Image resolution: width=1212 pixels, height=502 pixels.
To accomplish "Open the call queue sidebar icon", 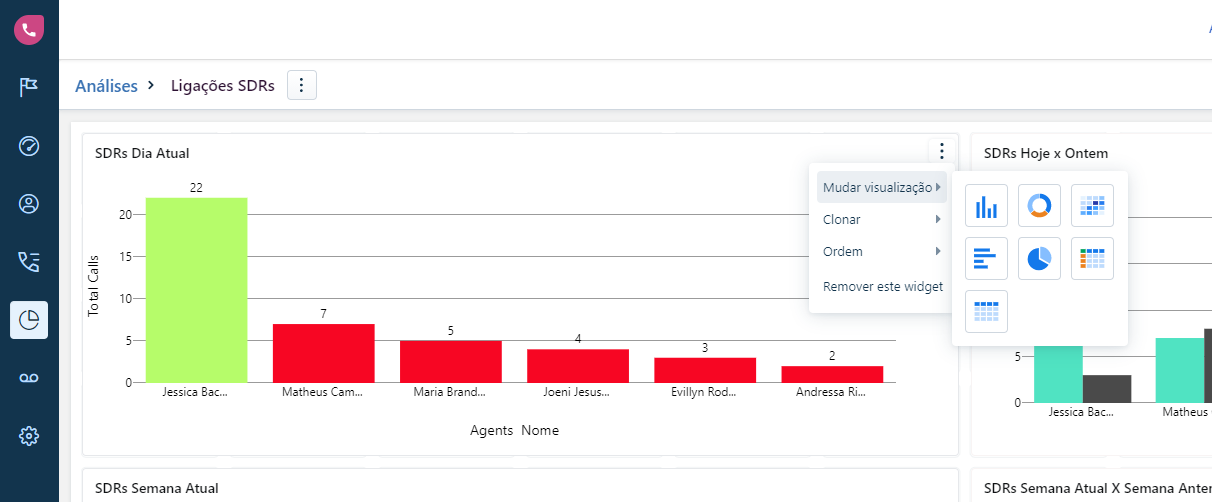I will click(x=29, y=262).
